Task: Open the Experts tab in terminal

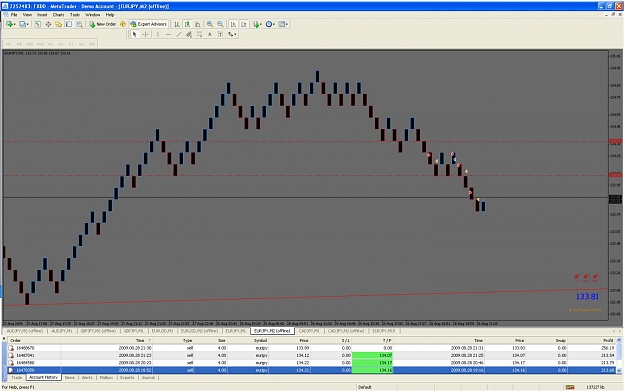Action: (127, 377)
